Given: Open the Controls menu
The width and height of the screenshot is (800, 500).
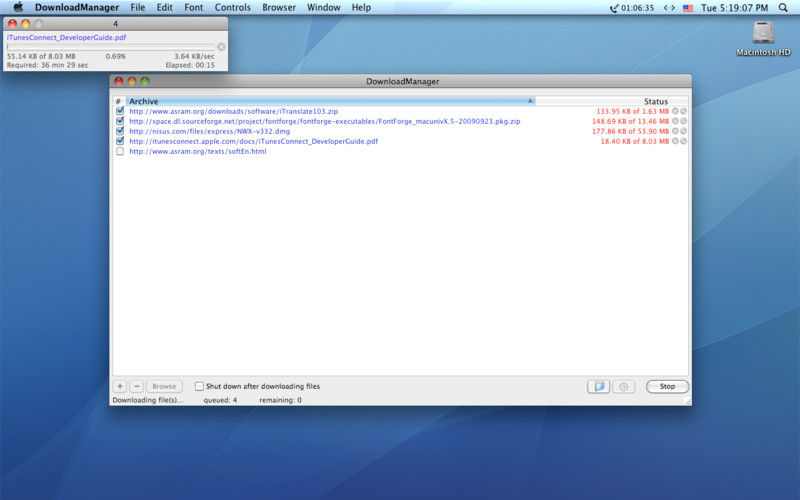Looking at the screenshot, I should point(233,8).
